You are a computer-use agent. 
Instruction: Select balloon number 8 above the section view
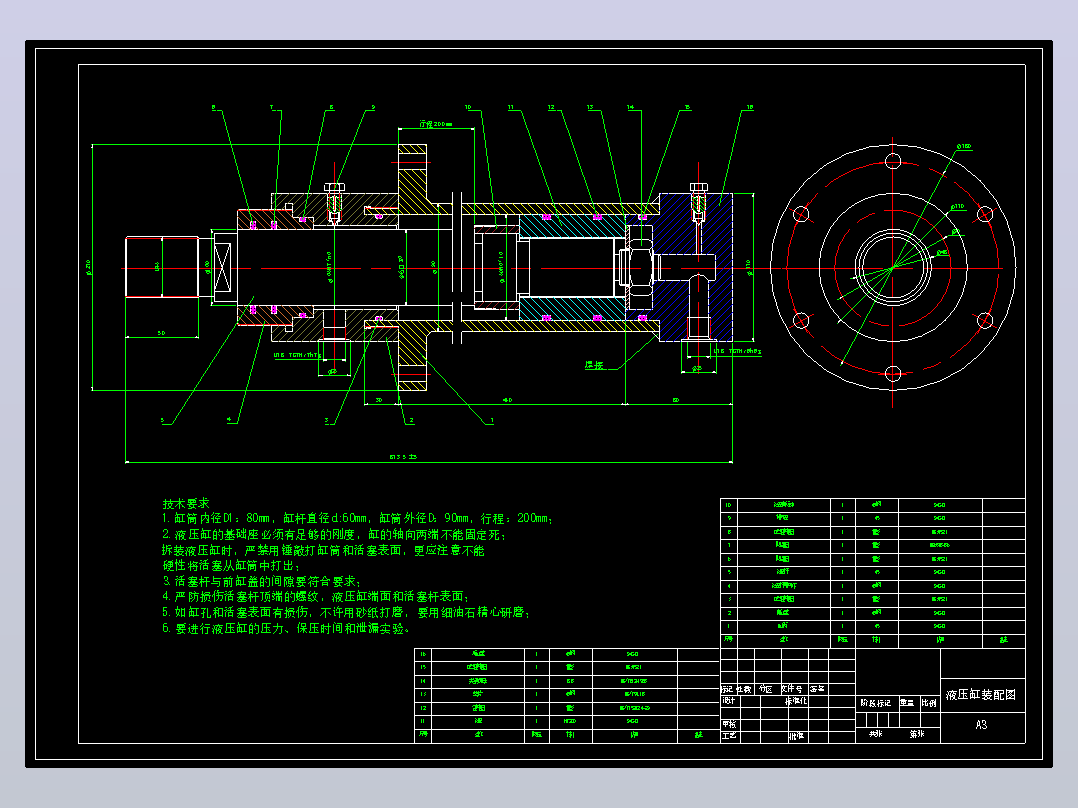coord(213,107)
